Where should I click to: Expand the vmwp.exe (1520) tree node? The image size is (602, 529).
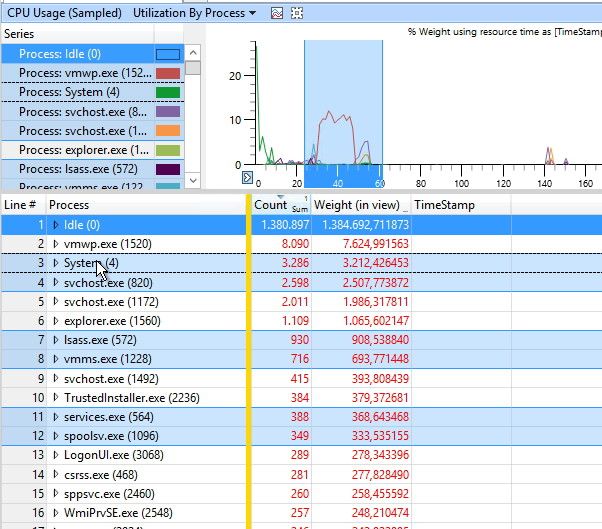55,244
